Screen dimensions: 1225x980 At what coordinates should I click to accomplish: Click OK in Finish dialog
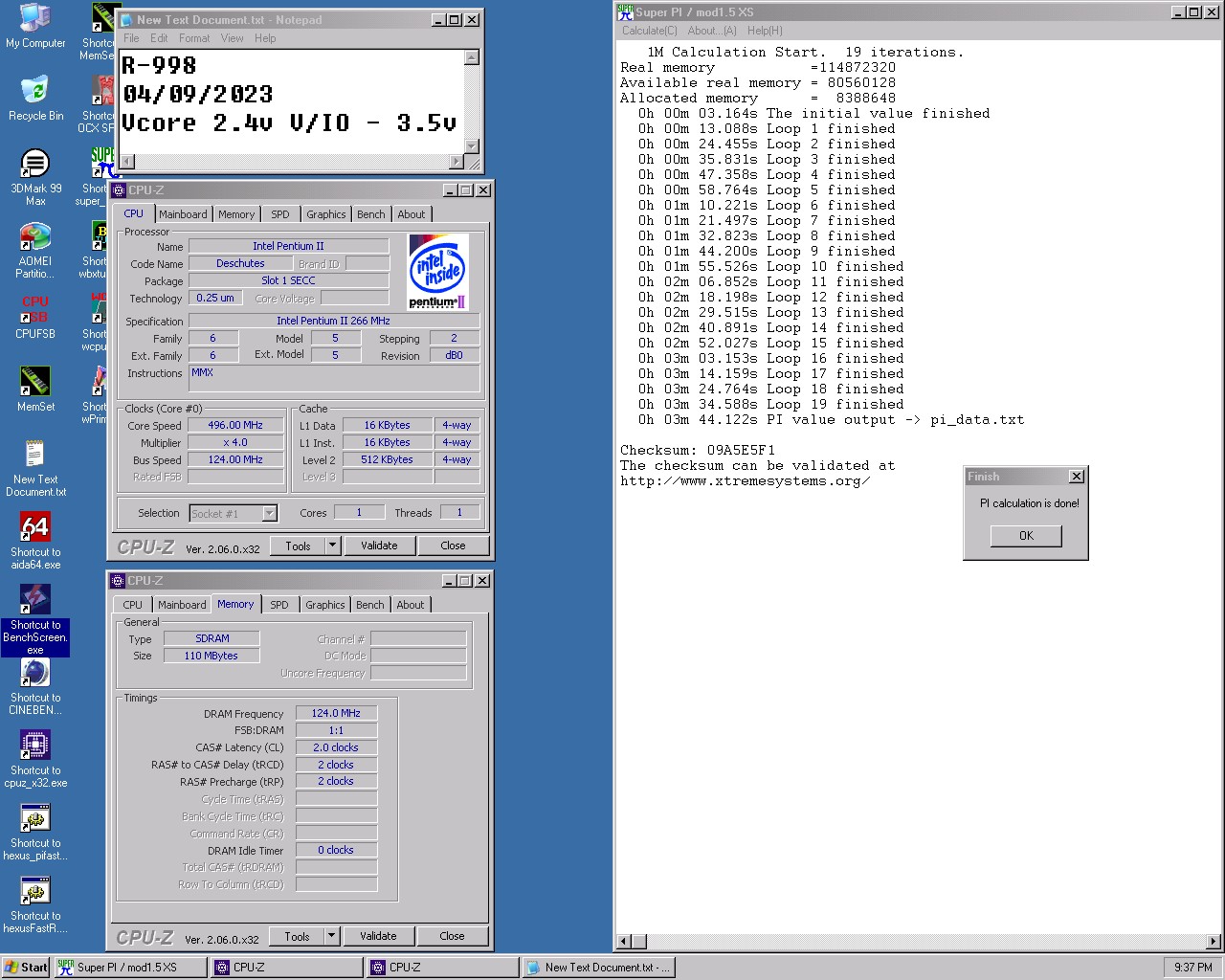click(1026, 536)
